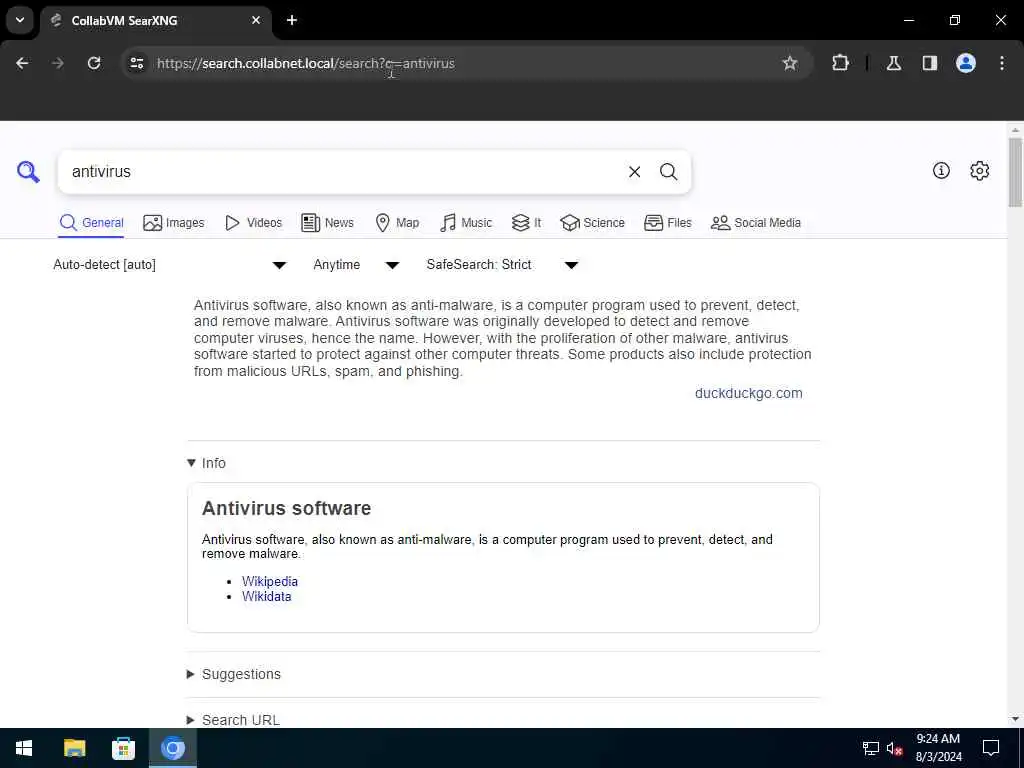Expand the Suggestions section
The image size is (1024, 768).
pos(234,674)
